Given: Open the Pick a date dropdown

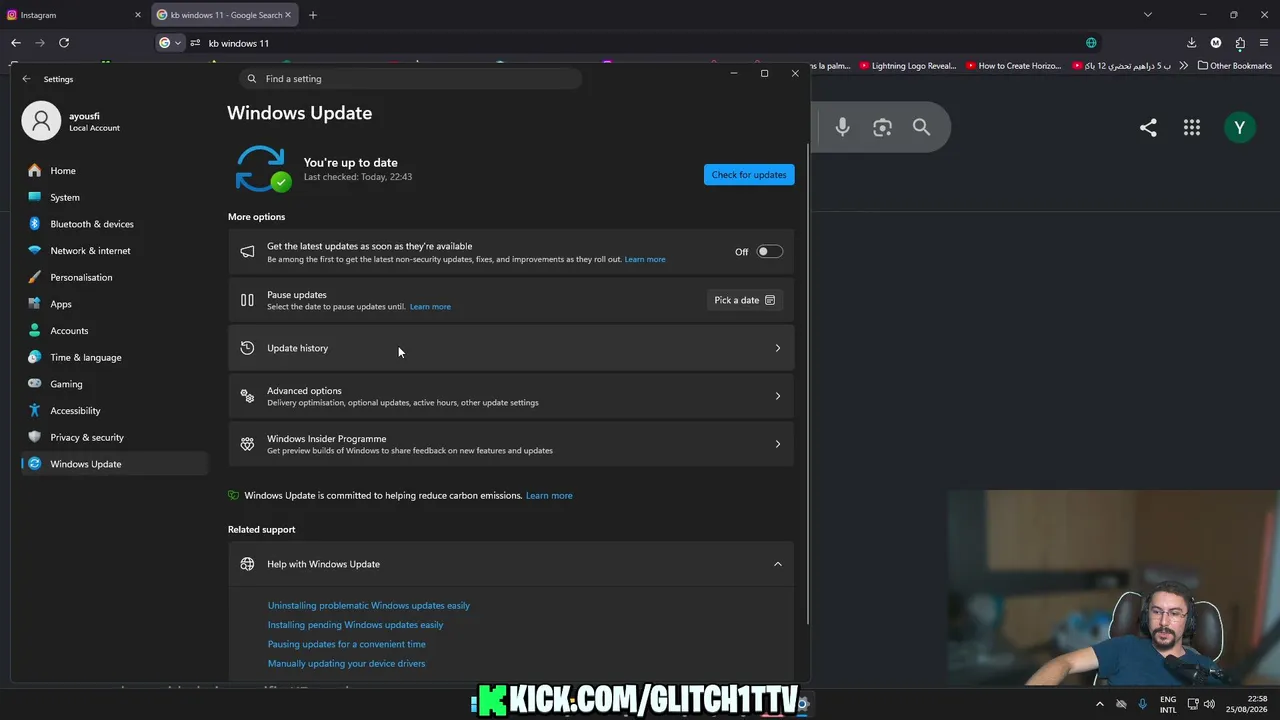Looking at the screenshot, I should (x=745, y=300).
